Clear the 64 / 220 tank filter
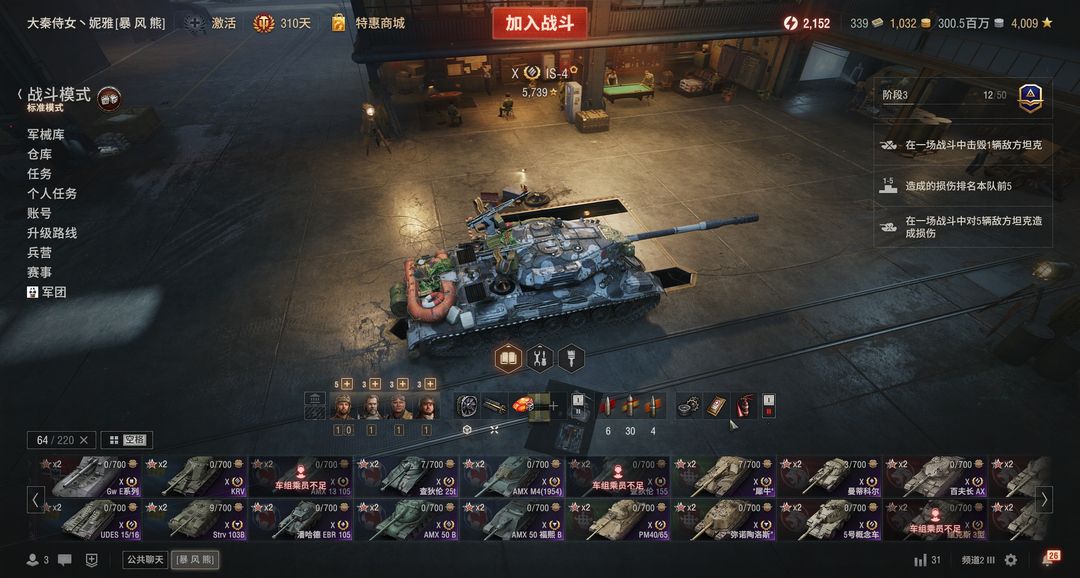 [x=84, y=440]
